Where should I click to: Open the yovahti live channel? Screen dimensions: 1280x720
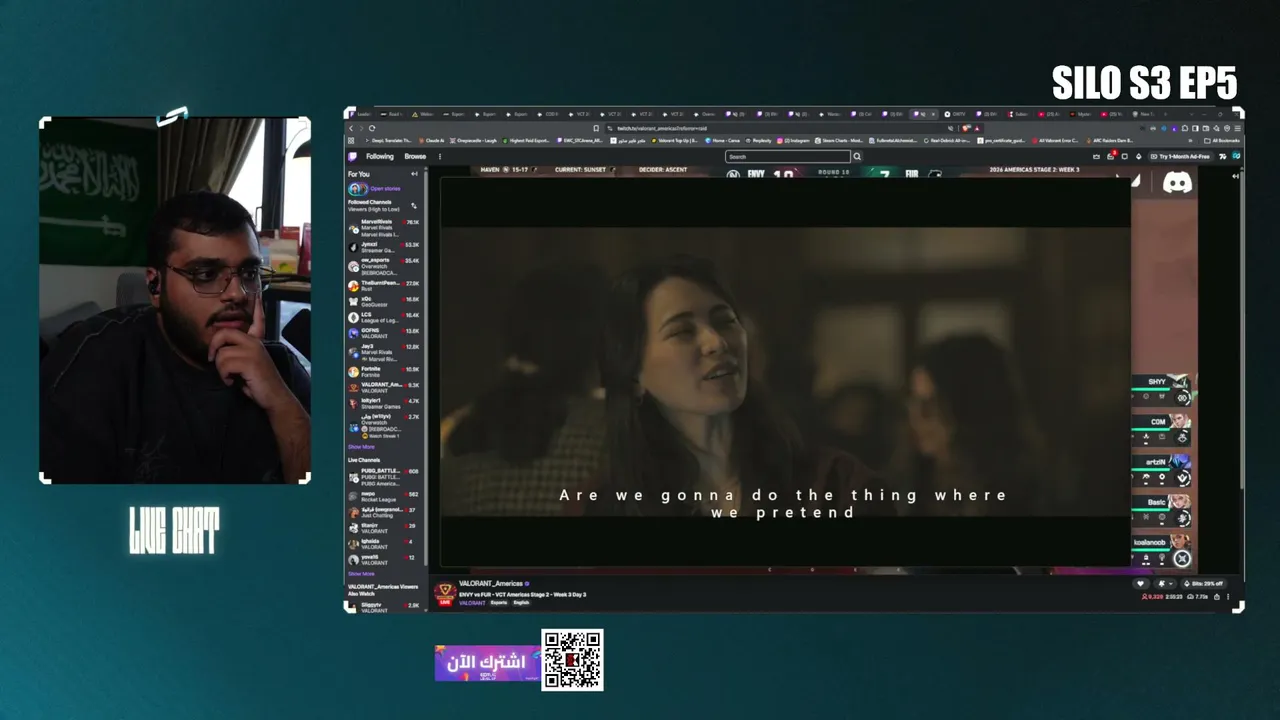384,559
